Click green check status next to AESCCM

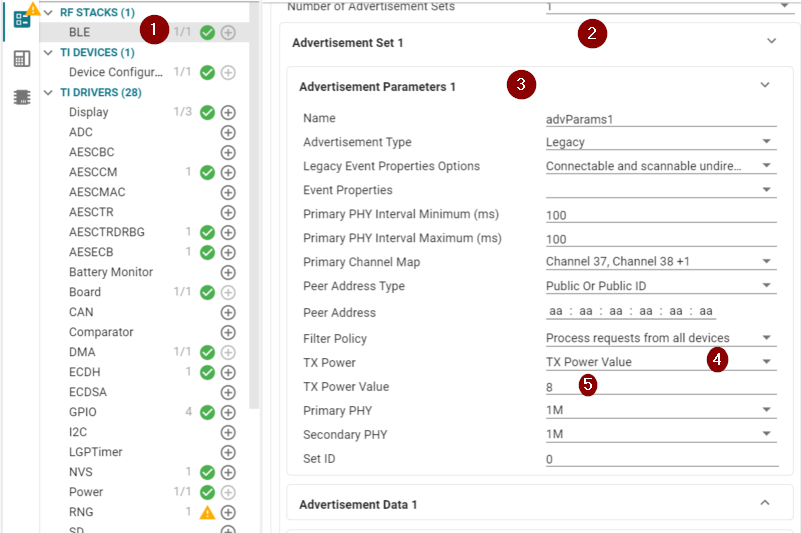tap(207, 172)
